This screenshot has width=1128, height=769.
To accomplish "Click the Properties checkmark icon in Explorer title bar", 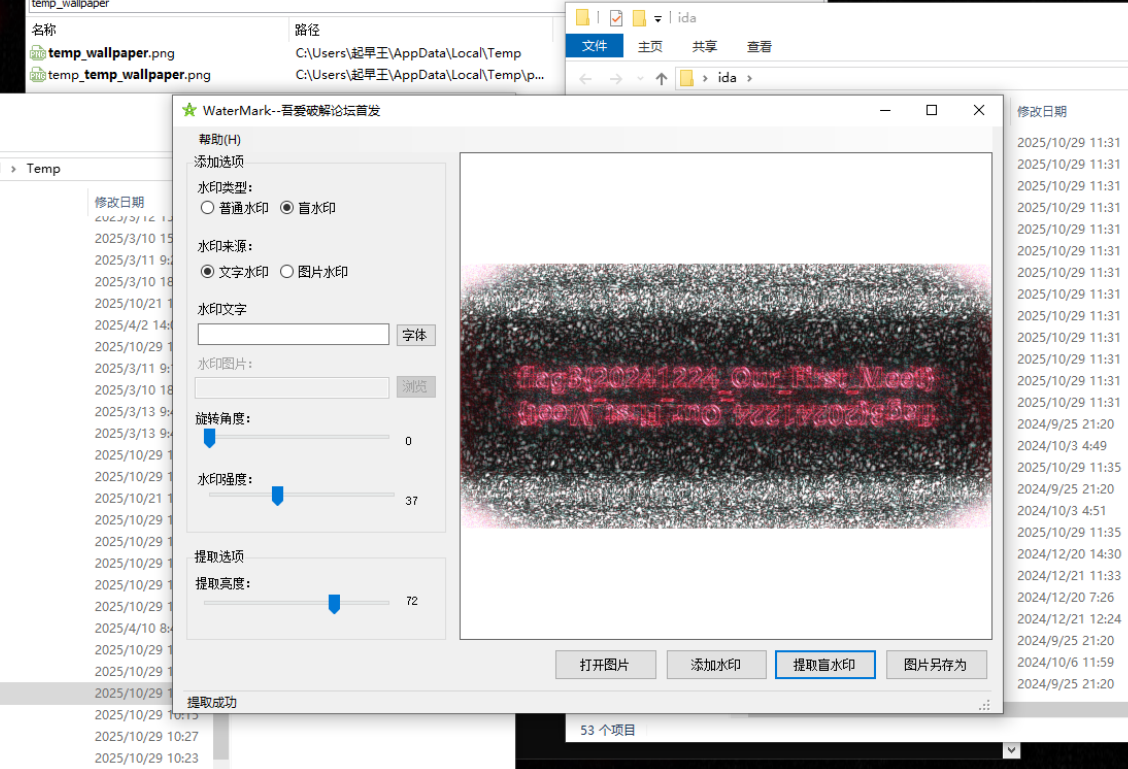I will [616, 18].
